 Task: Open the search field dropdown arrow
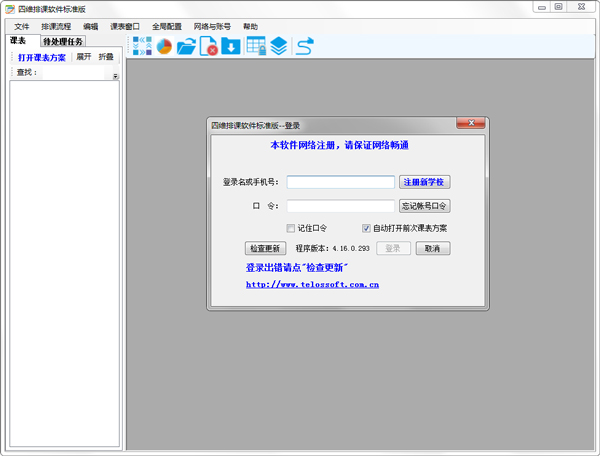tap(115, 76)
